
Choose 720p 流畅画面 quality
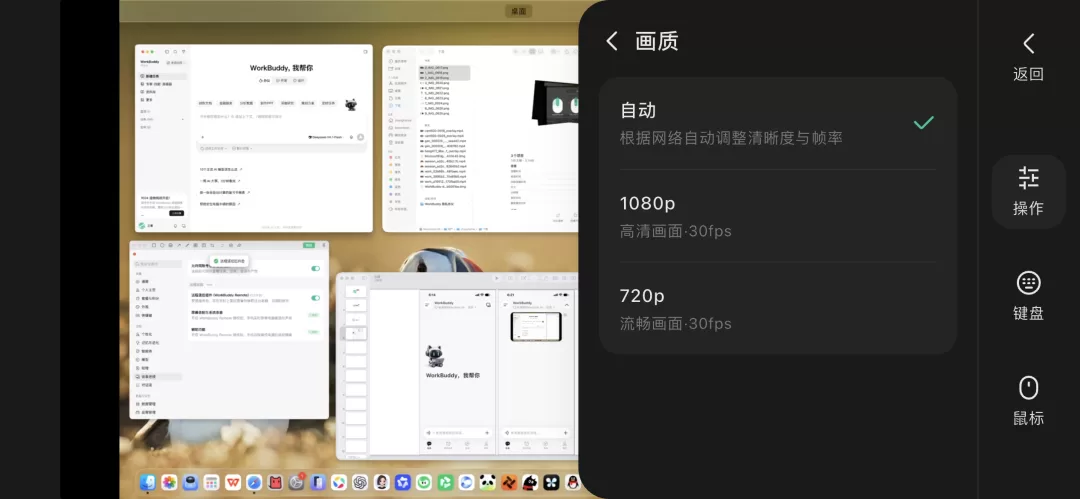pos(778,308)
